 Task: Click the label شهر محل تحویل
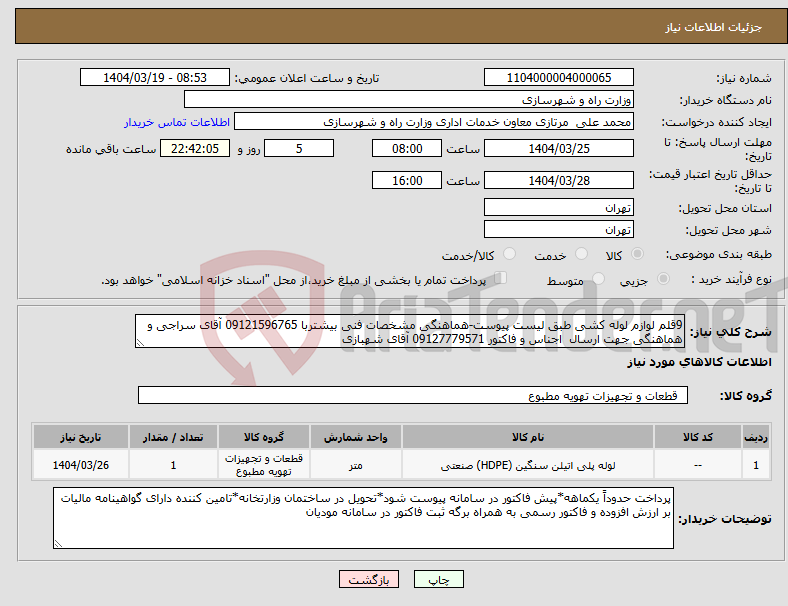[x=729, y=230]
